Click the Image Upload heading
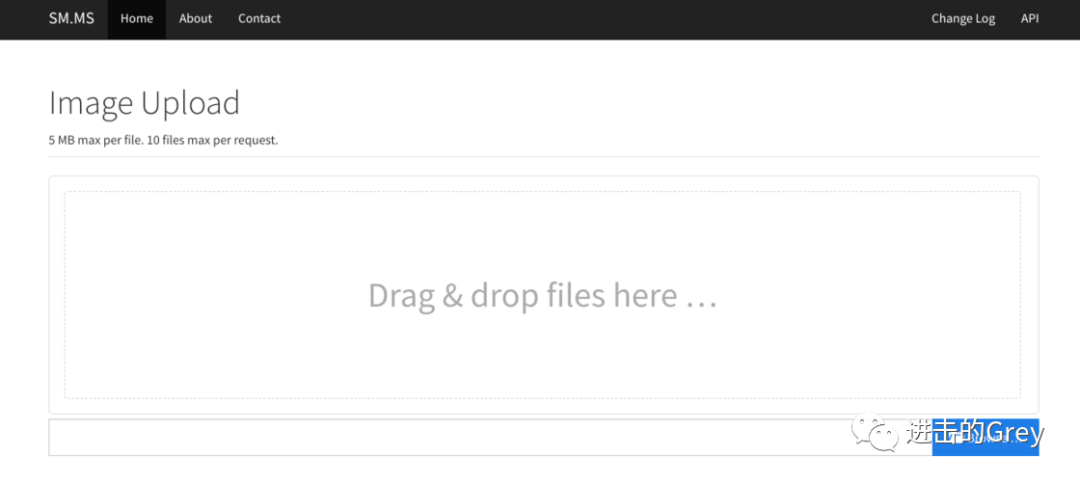Viewport: 1080px width, 483px height. coord(145,103)
